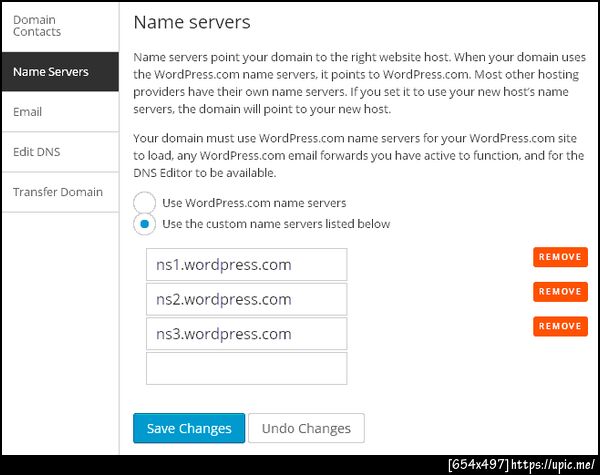The width and height of the screenshot is (600, 475).
Task: Click the Name servers page heading
Action: pos(192,22)
